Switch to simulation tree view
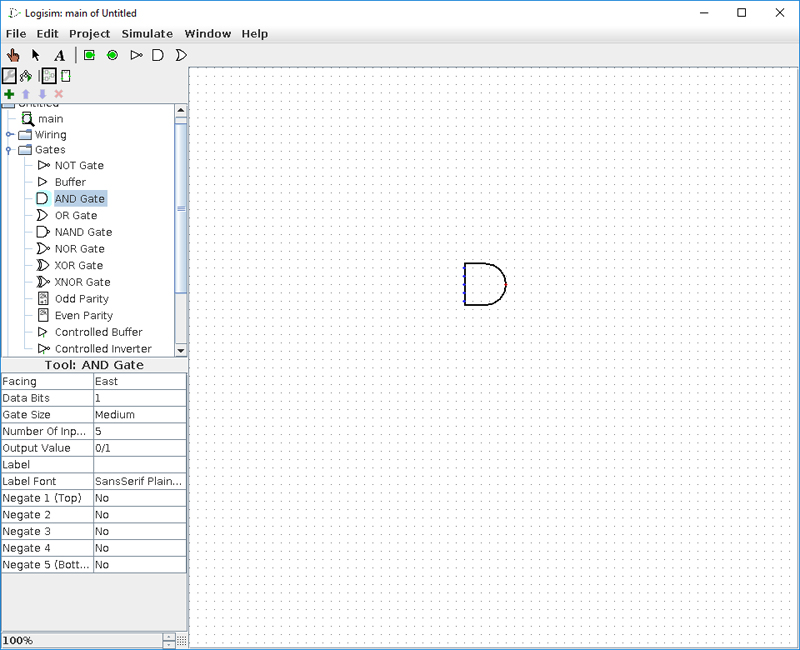This screenshot has width=800, height=650. pyautogui.click(x=25, y=75)
